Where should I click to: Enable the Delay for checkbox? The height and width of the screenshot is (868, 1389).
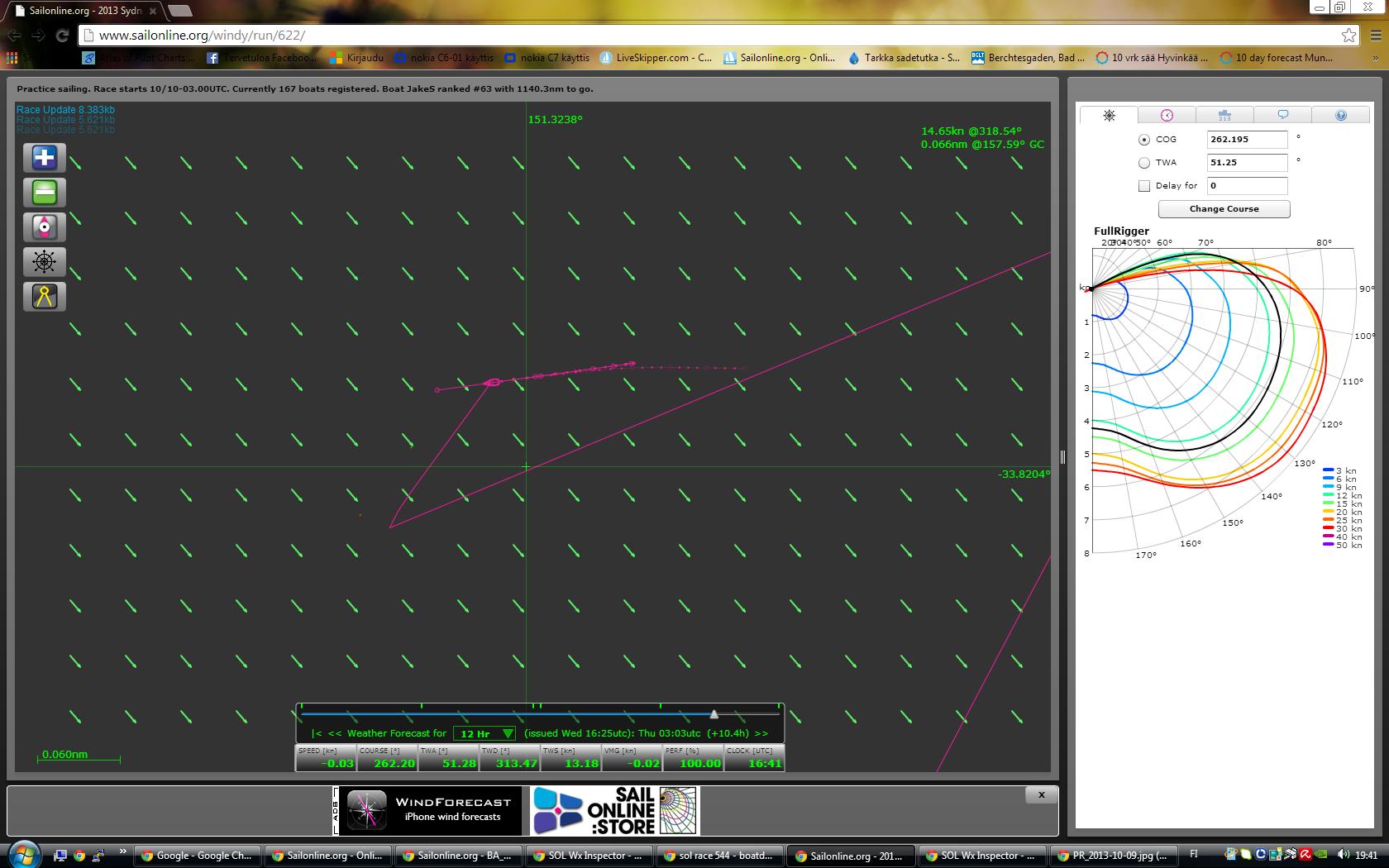point(1144,186)
